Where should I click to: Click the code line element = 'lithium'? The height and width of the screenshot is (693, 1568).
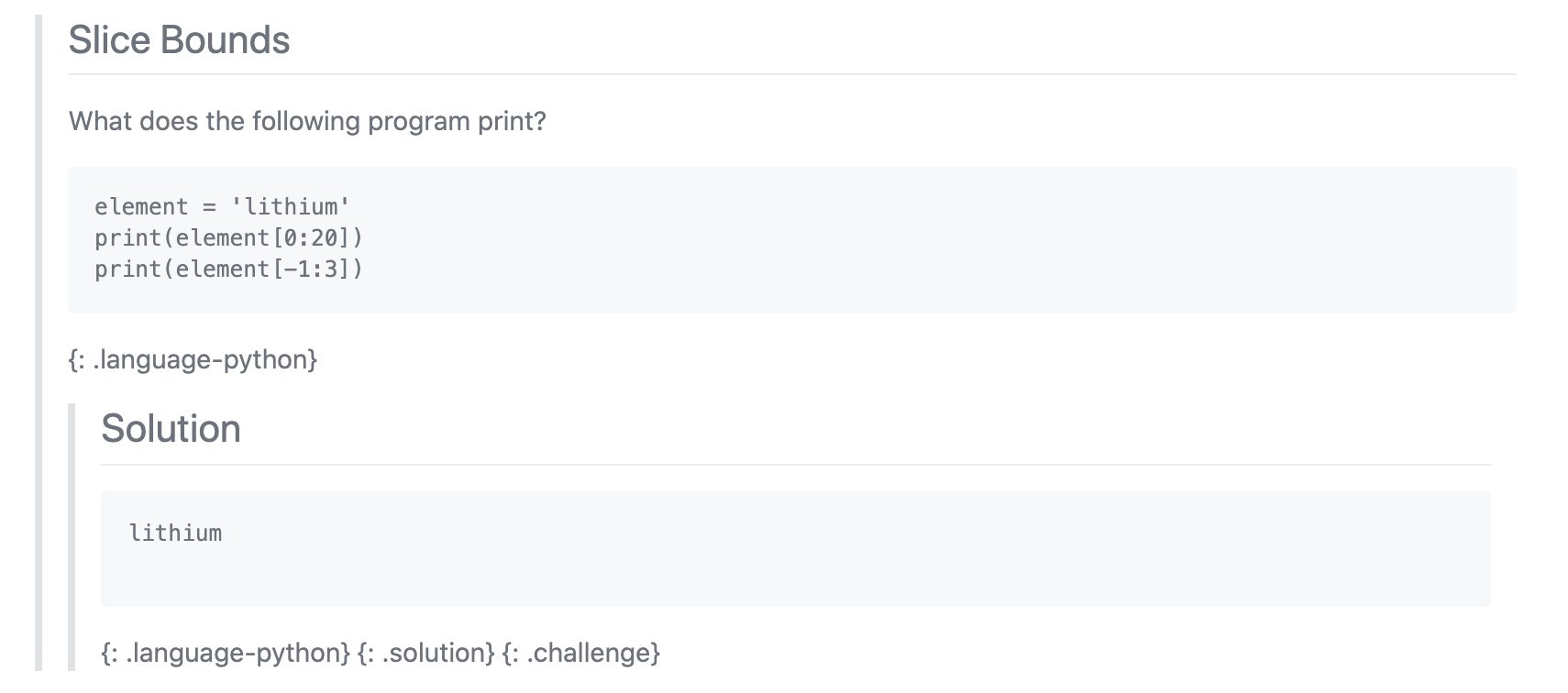click(222, 207)
